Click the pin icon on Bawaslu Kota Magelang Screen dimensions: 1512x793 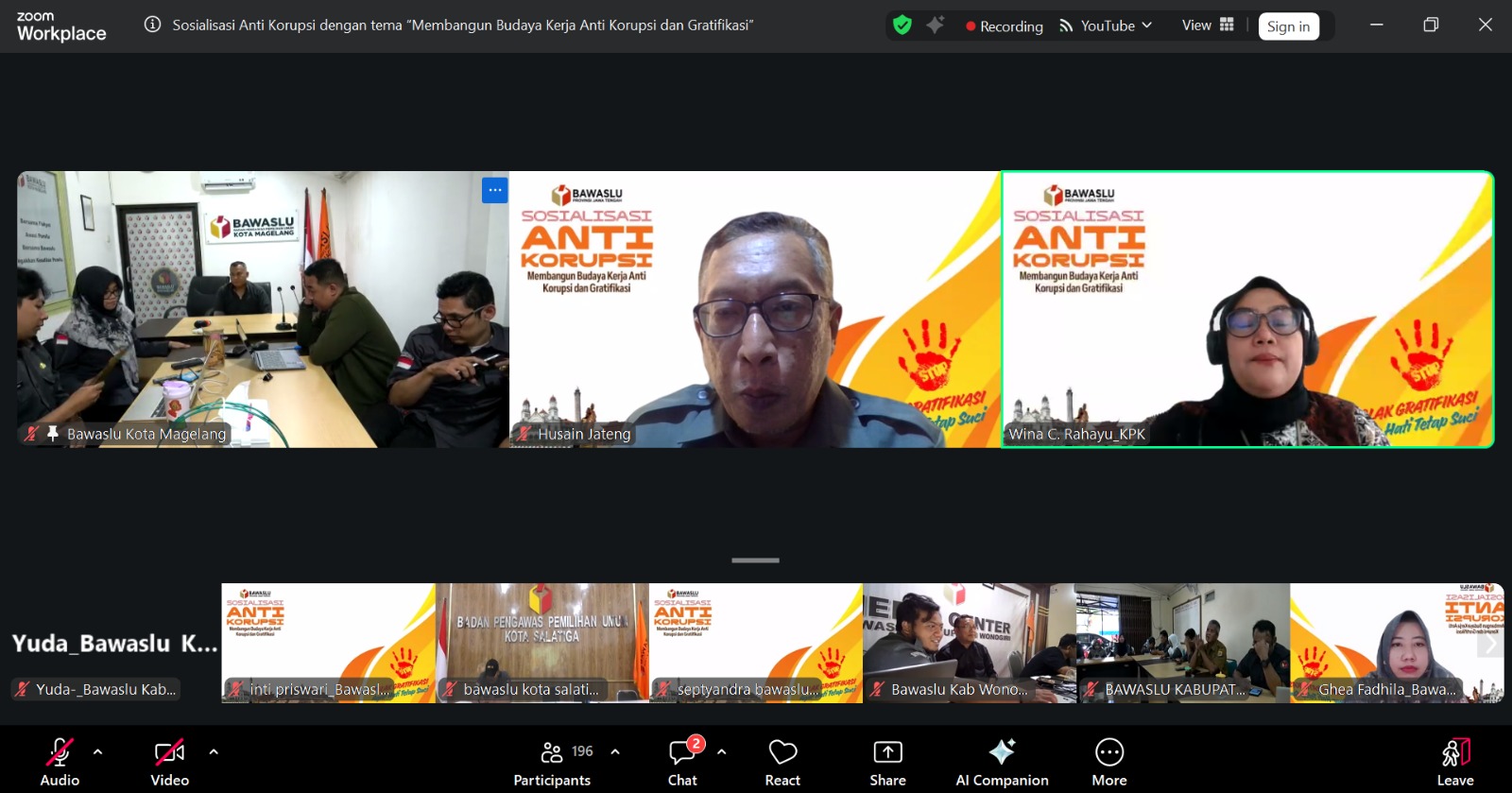point(53,434)
